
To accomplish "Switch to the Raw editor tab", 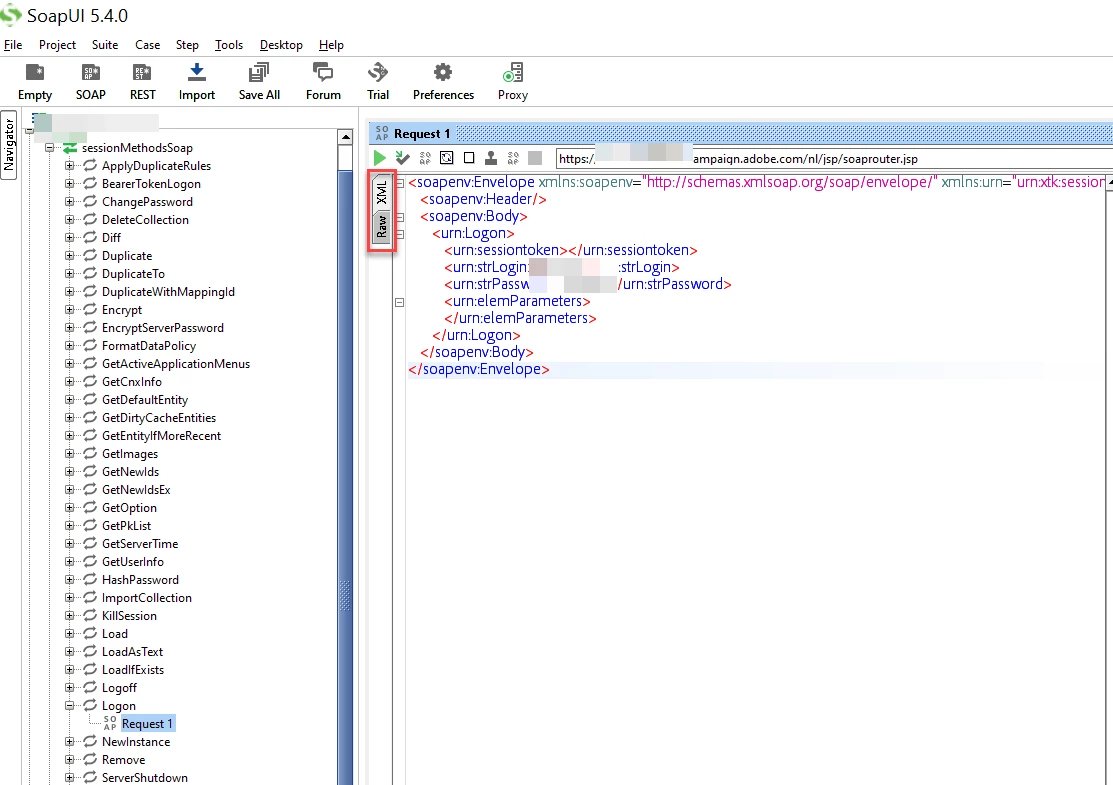I will pyautogui.click(x=382, y=227).
